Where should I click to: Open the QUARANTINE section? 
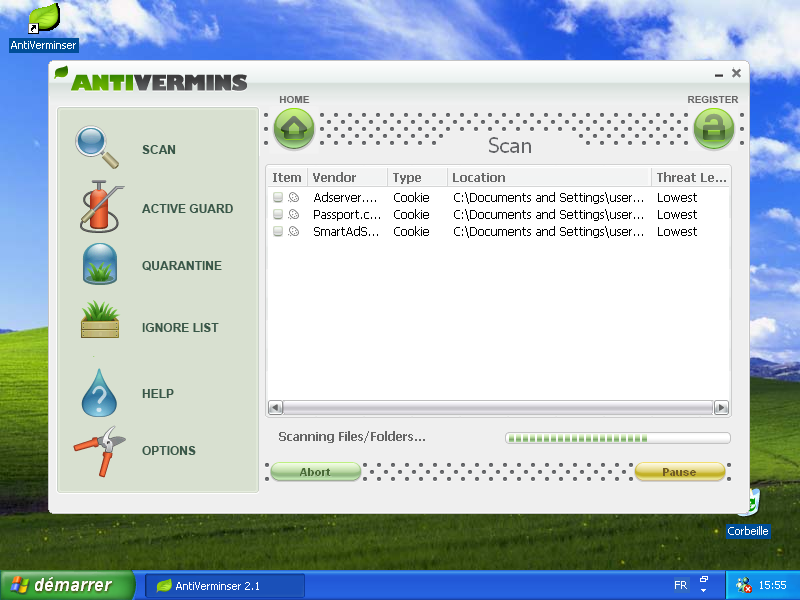pyautogui.click(x=182, y=266)
